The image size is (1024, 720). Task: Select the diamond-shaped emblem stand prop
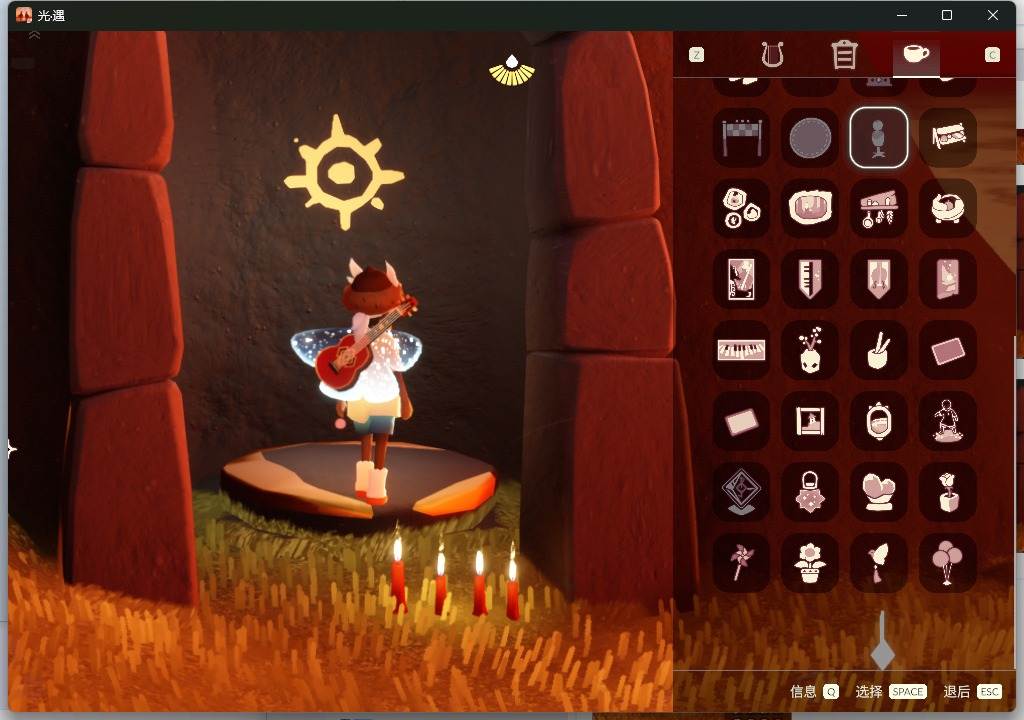tap(741, 491)
